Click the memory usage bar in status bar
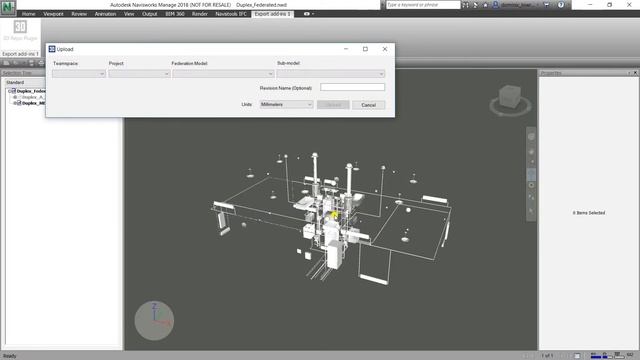 [x=619, y=356]
